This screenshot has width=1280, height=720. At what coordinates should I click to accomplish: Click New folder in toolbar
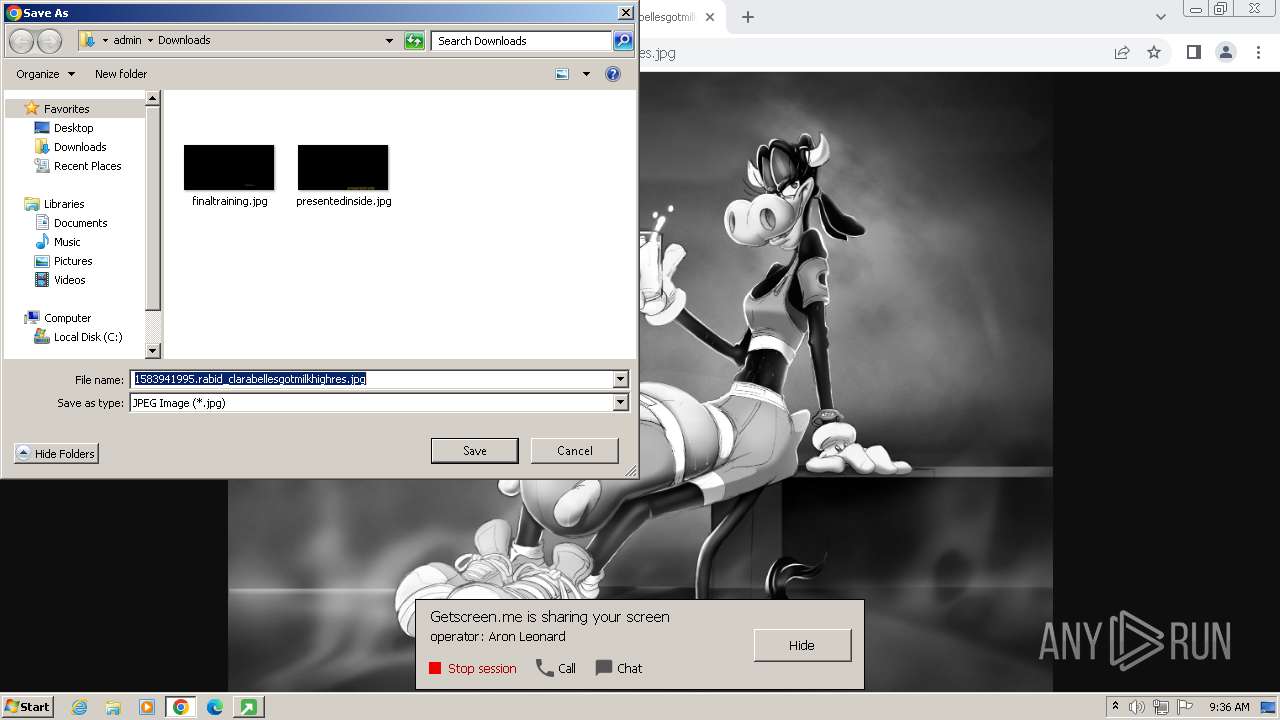pyautogui.click(x=121, y=74)
